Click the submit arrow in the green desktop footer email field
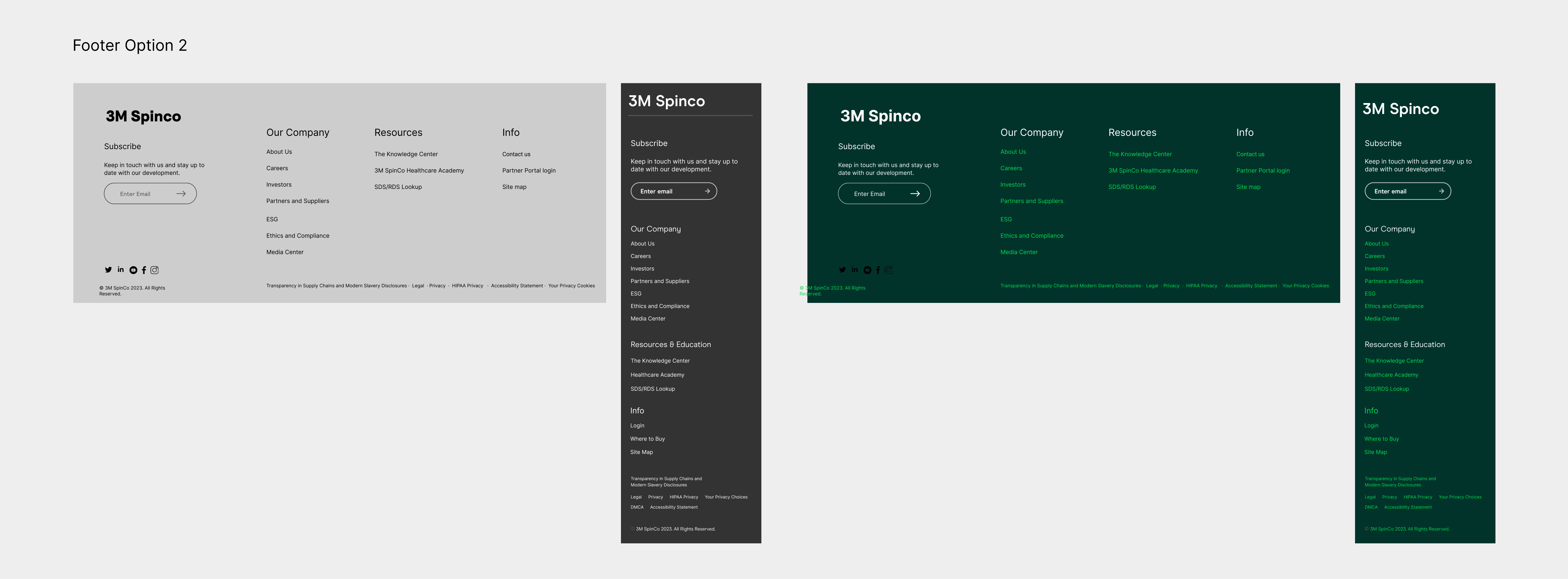 [915, 194]
